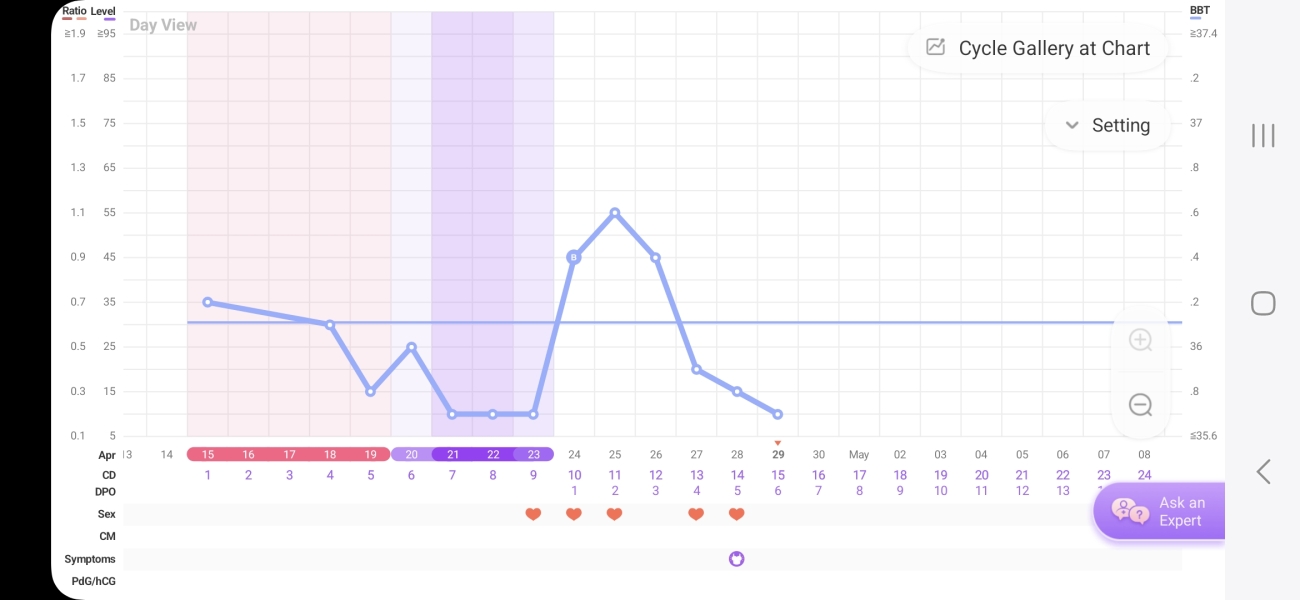Open the symptom icon logged on April 28

737,559
